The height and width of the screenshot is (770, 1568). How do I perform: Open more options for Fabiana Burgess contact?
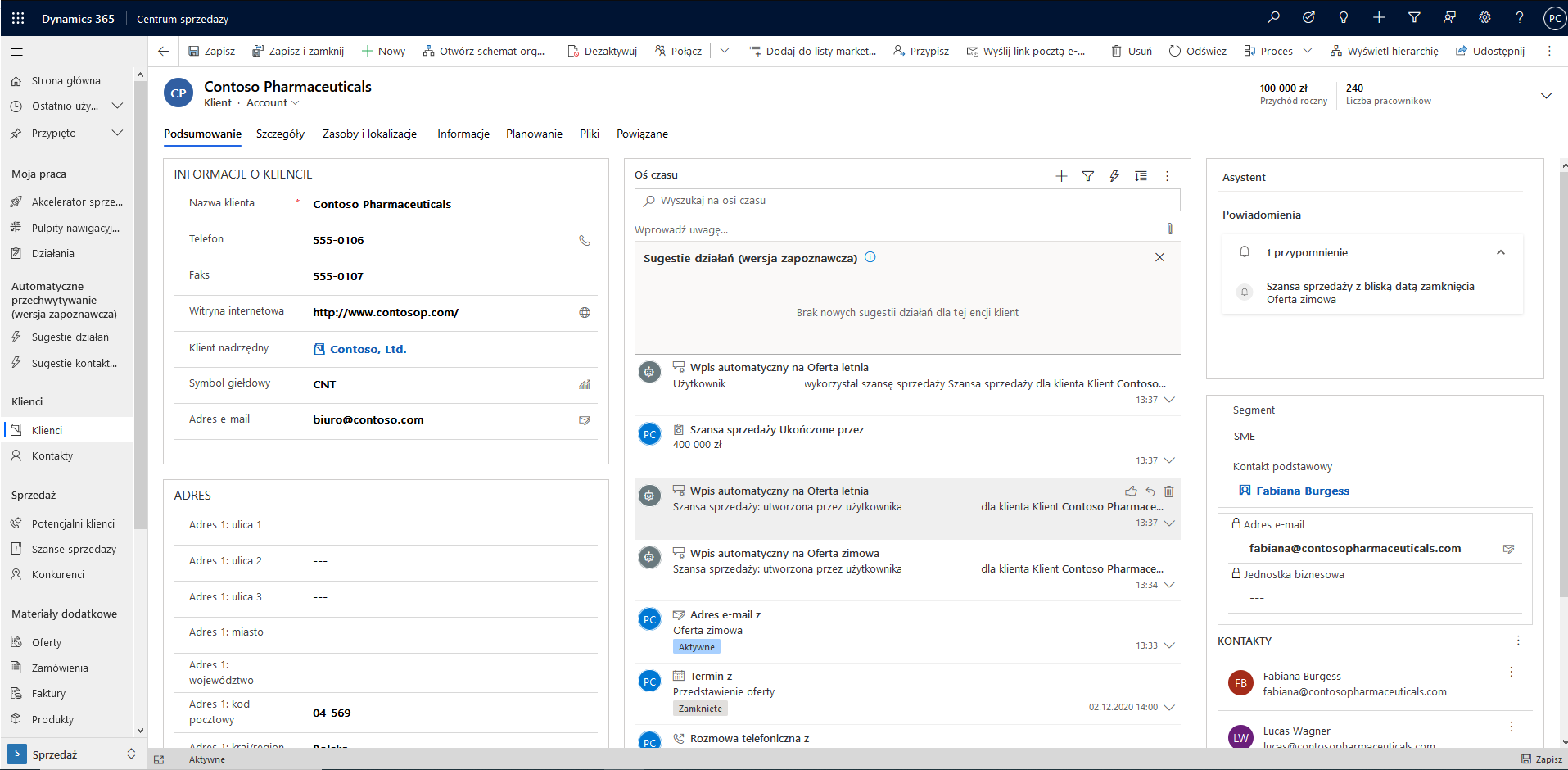1511,672
